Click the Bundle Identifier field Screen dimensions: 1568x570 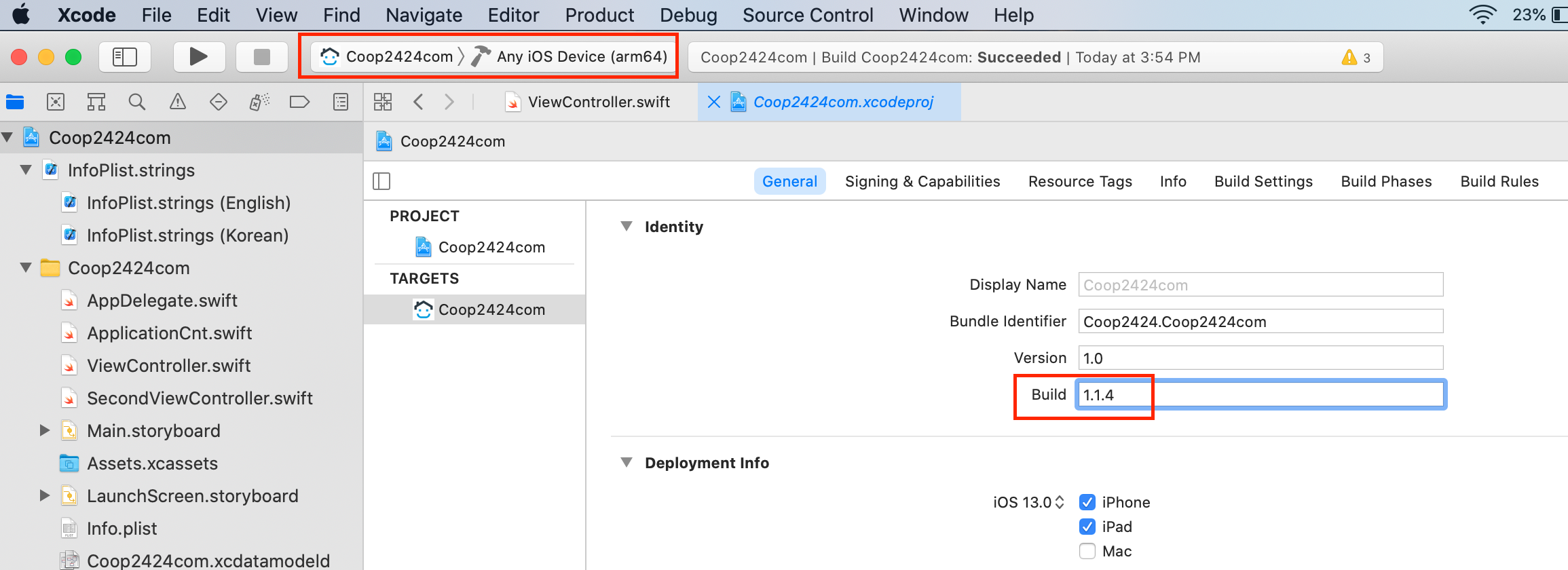[1261, 322]
